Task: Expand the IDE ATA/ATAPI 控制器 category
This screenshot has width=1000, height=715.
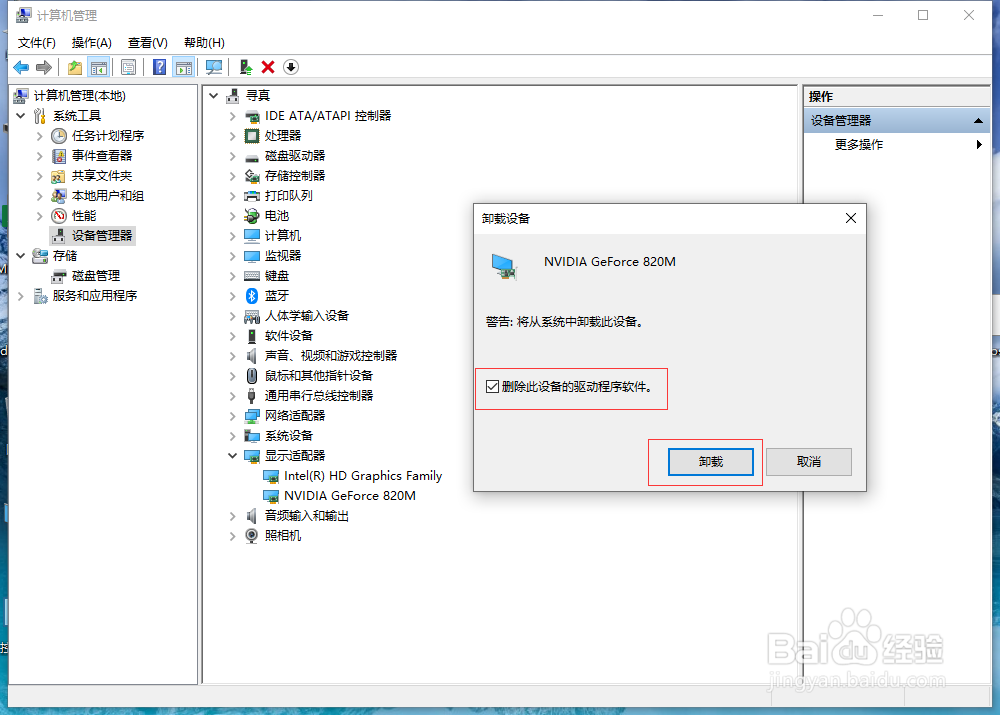Action: click(232, 116)
